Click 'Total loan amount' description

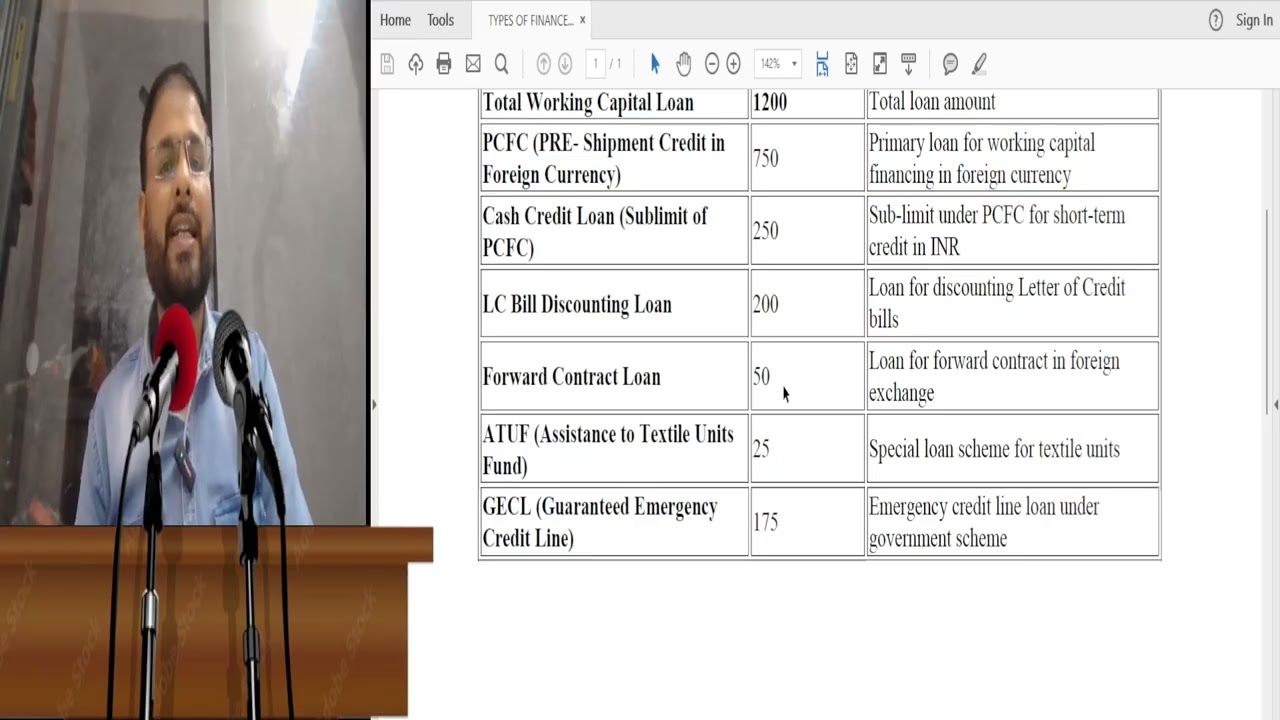pos(932,102)
